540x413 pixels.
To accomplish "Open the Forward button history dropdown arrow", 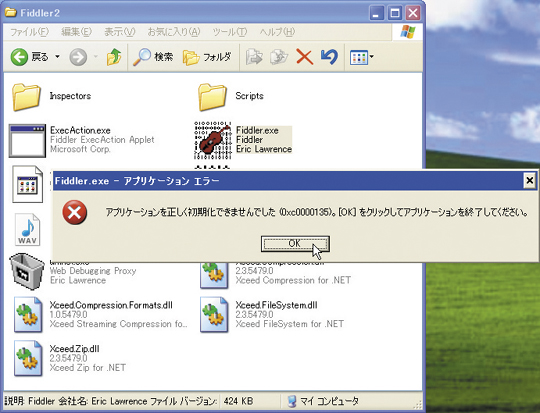I will 96,56.
